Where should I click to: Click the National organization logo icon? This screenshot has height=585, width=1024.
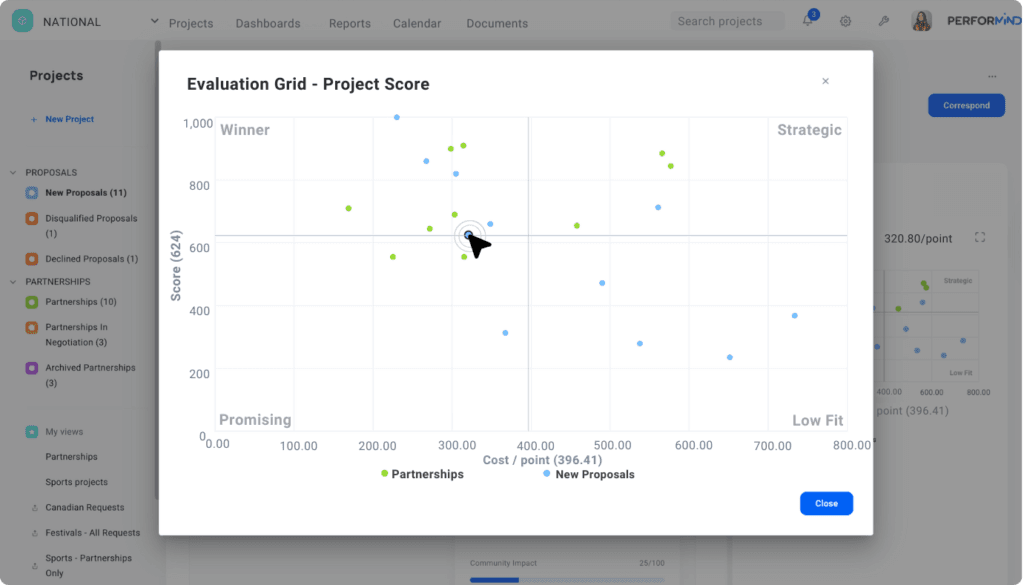pos(22,21)
